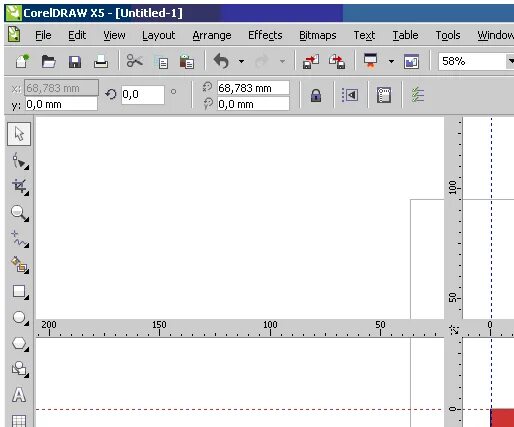
Task: Click the New document icon
Action: [22, 61]
